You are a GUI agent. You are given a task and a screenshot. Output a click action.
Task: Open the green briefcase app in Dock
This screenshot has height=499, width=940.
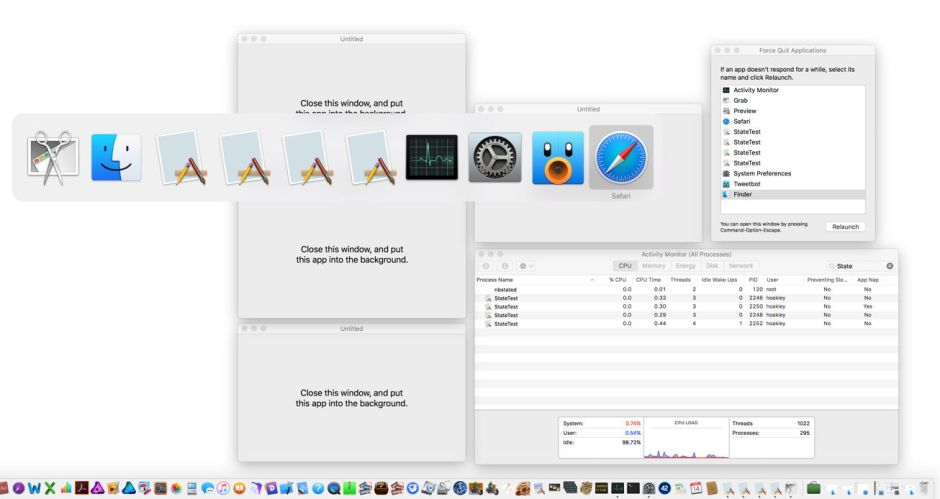coord(814,488)
